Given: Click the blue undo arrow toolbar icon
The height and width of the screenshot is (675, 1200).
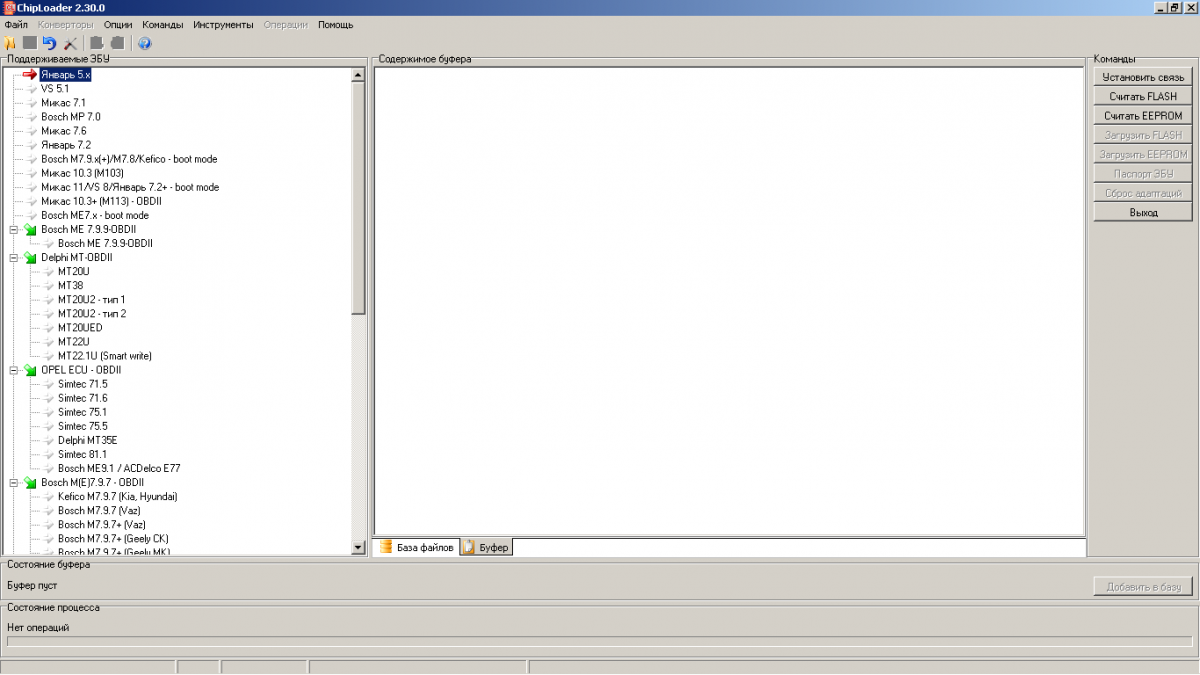Looking at the screenshot, I should point(49,43).
